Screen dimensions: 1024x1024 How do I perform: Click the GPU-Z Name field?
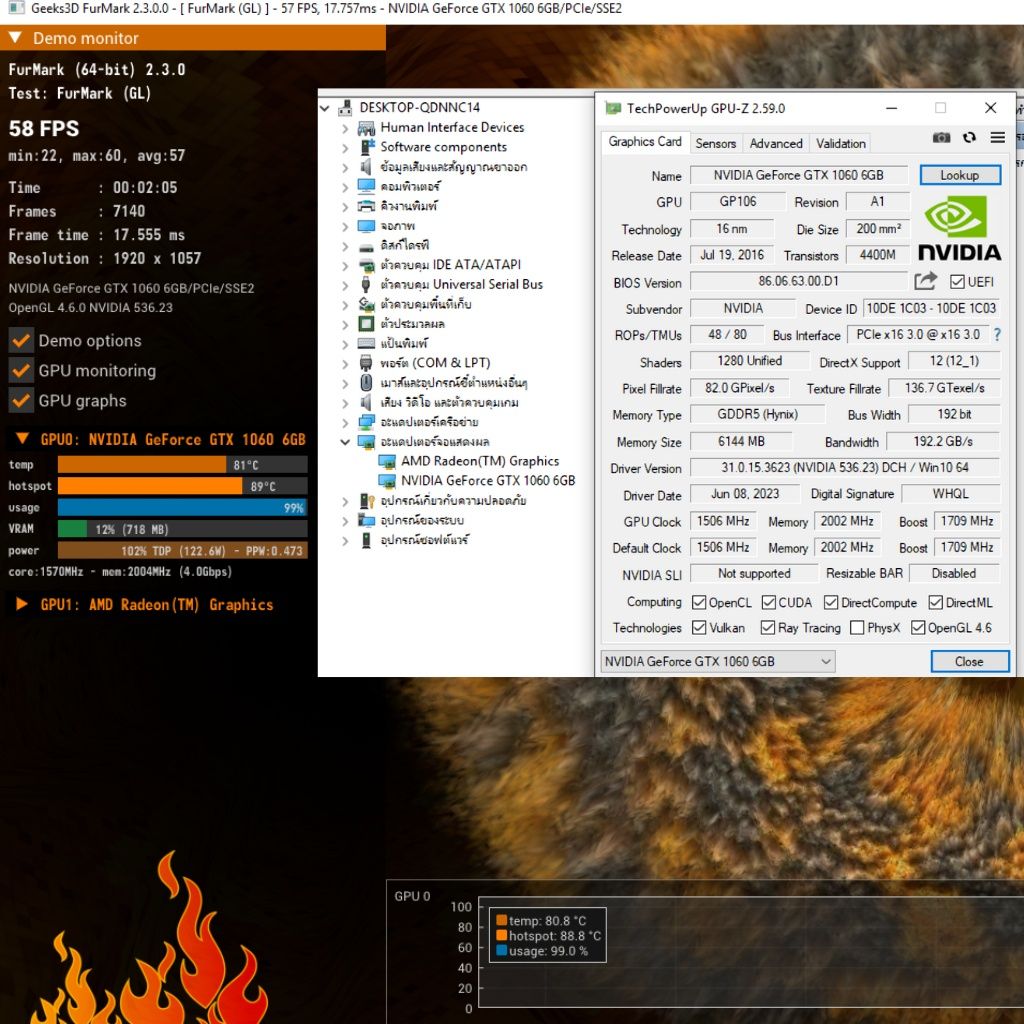point(799,175)
